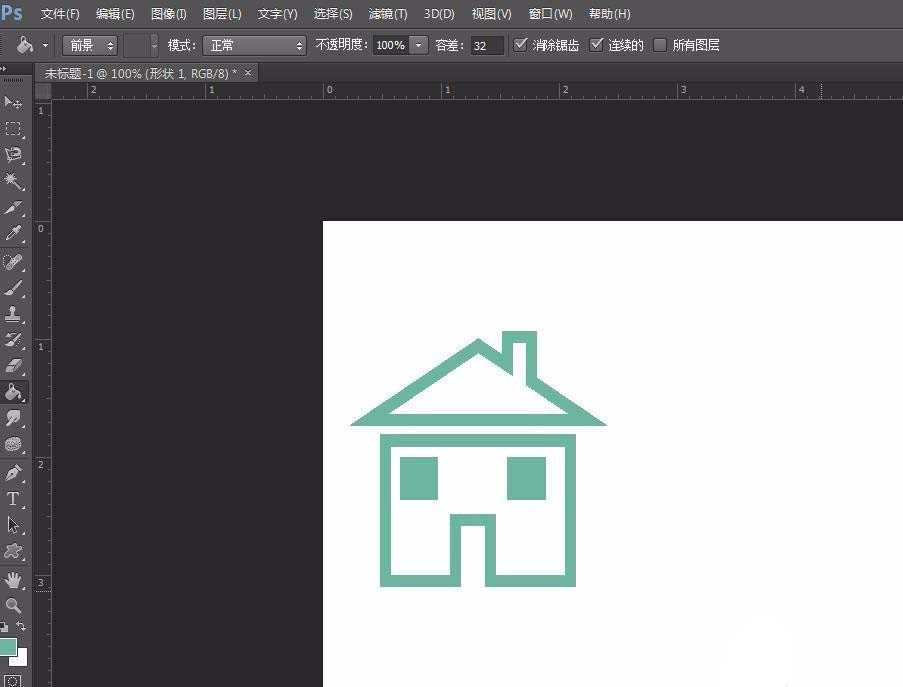Select the Clone Stamp tool
903x687 pixels.
[14, 312]
